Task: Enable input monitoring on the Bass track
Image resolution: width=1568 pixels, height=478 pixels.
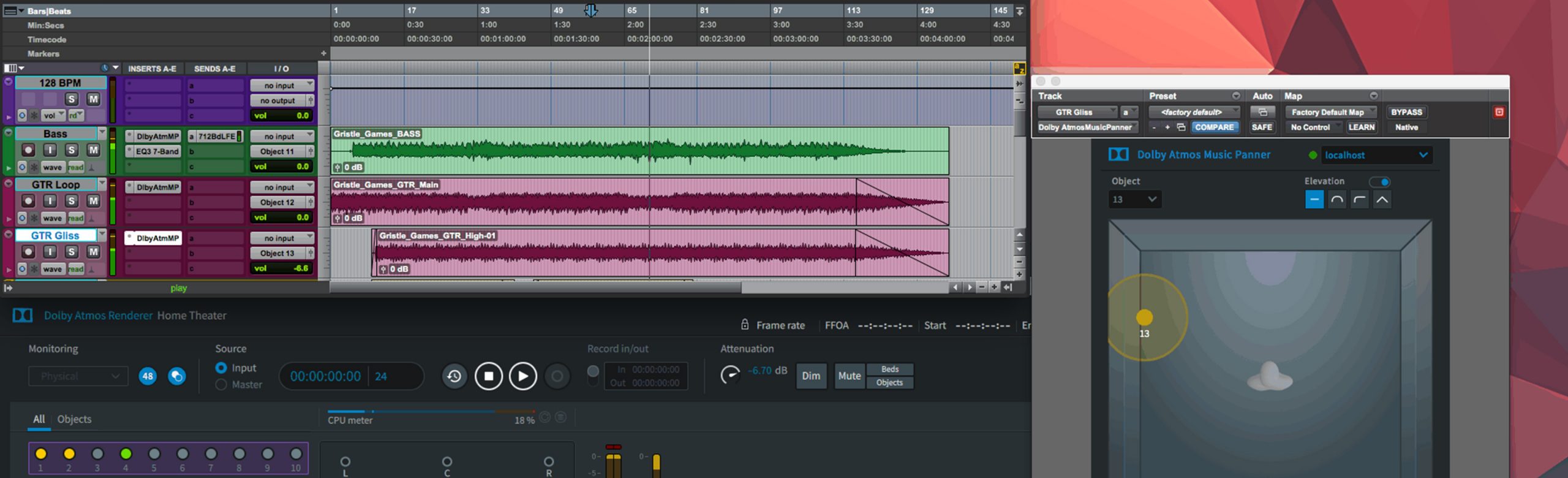Action: [x=50, y=150]
